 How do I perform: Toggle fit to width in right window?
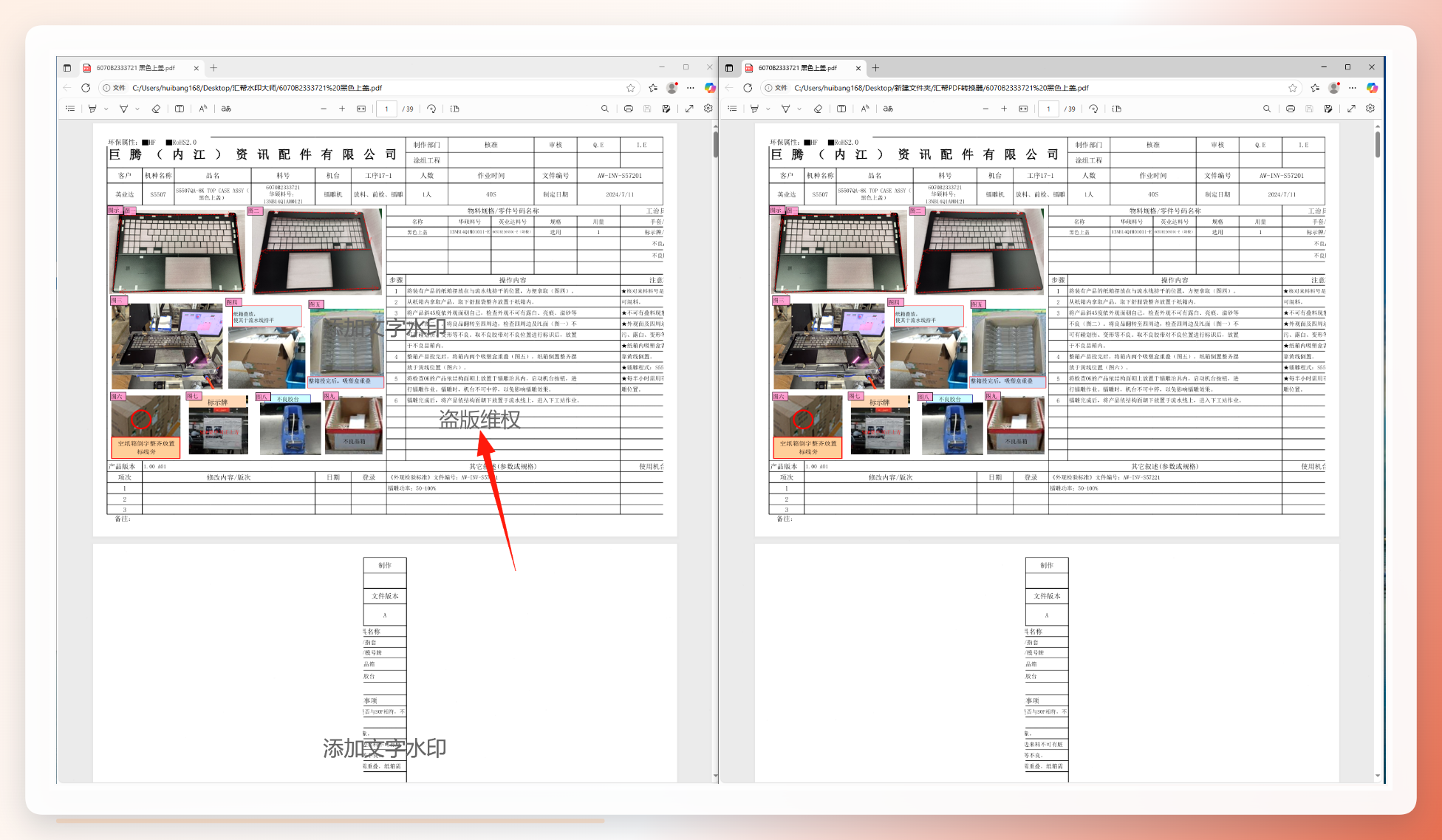click(x=1023, y=109)
